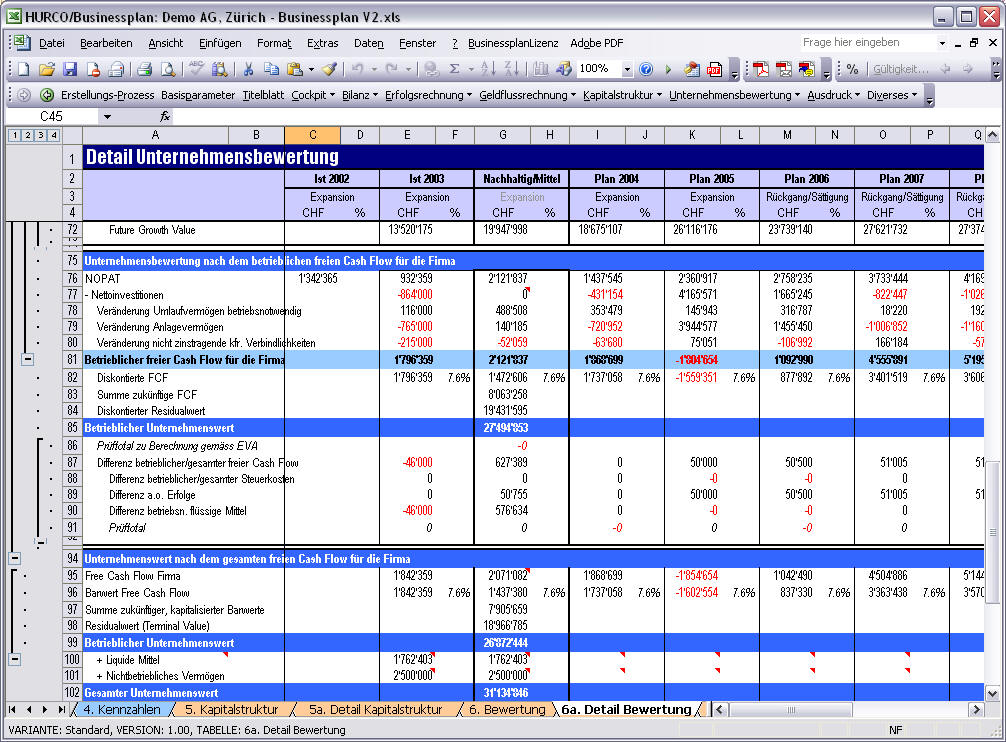1006x742 pixels.
Task: Click the Erstellungs-Prozess toolbar button
Action: click(107, 96)
